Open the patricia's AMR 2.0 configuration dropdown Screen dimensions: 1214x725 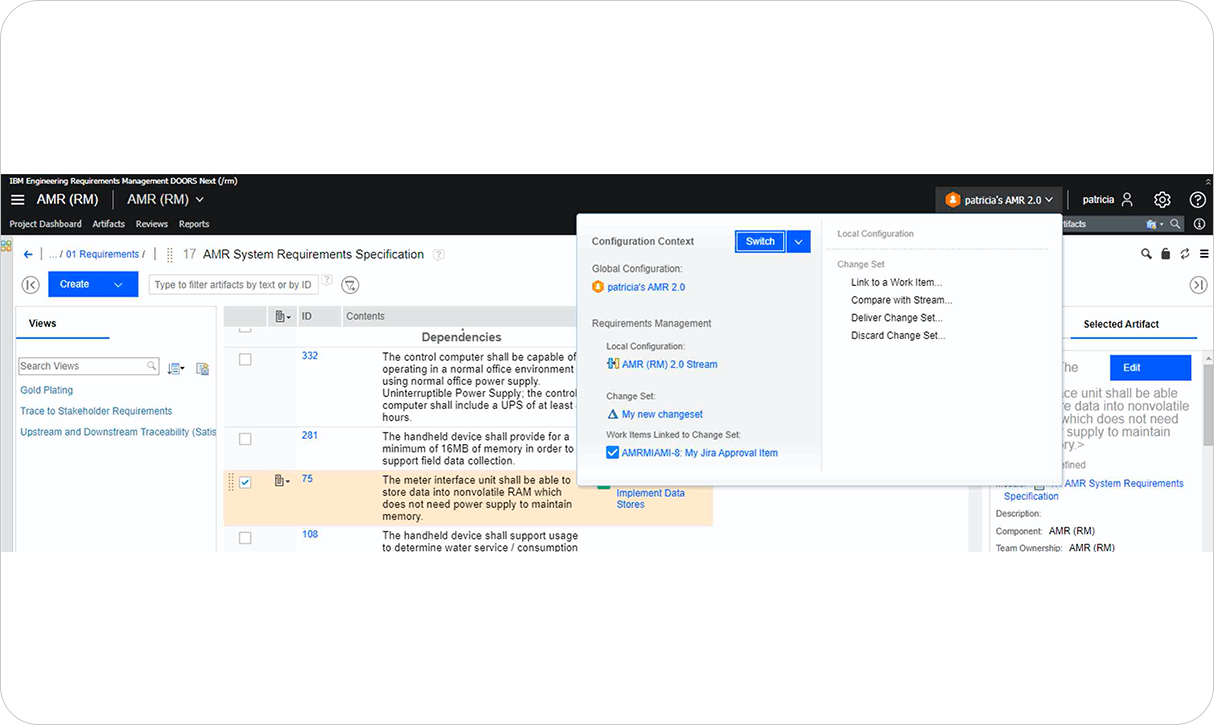(998, 200)
